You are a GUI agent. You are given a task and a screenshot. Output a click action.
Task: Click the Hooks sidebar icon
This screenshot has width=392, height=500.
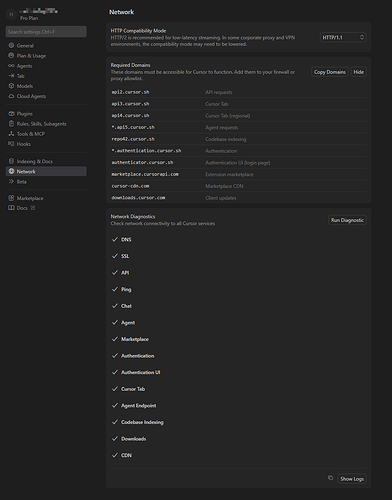11,144
